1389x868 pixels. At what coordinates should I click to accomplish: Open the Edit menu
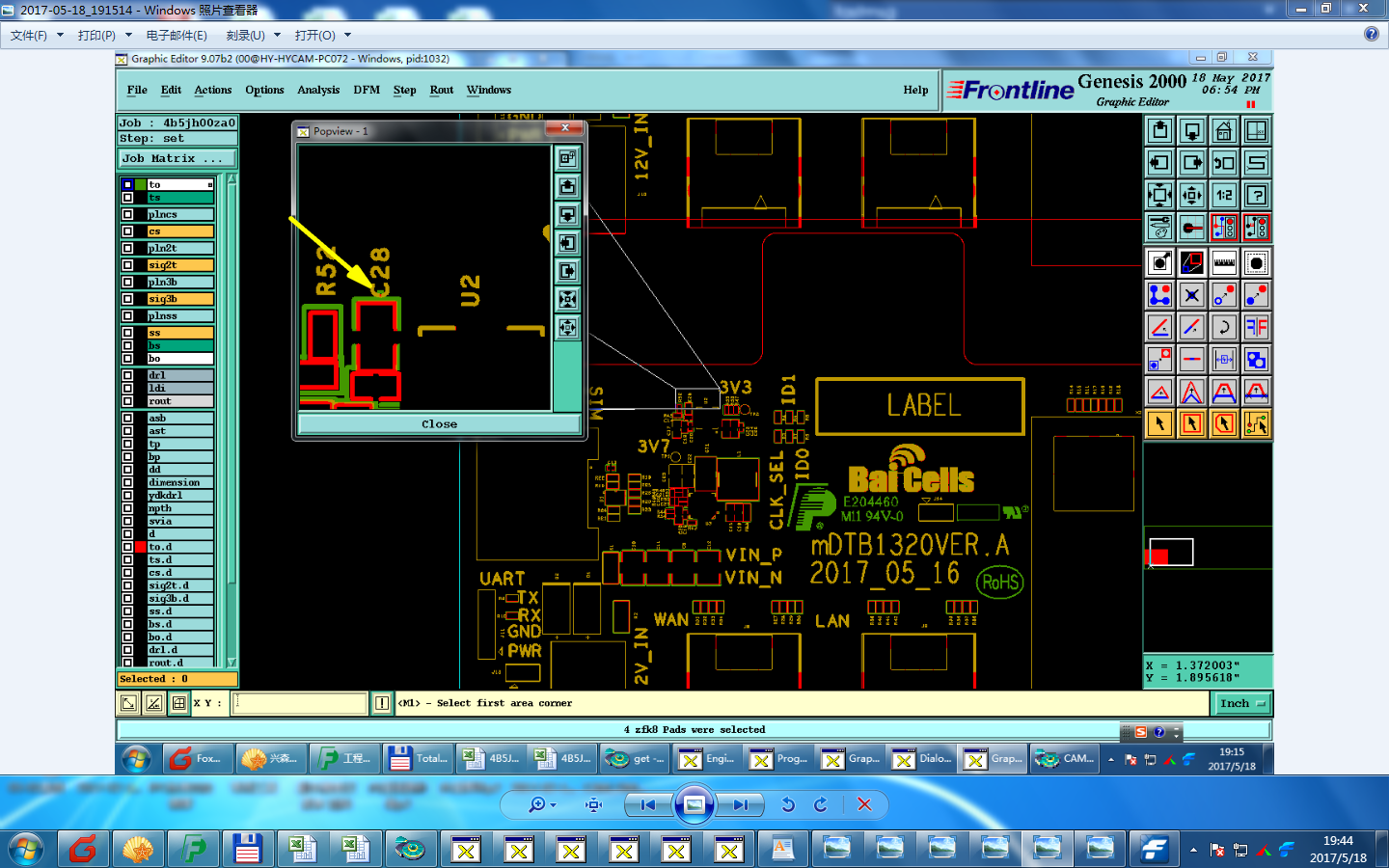click(171, 90)
